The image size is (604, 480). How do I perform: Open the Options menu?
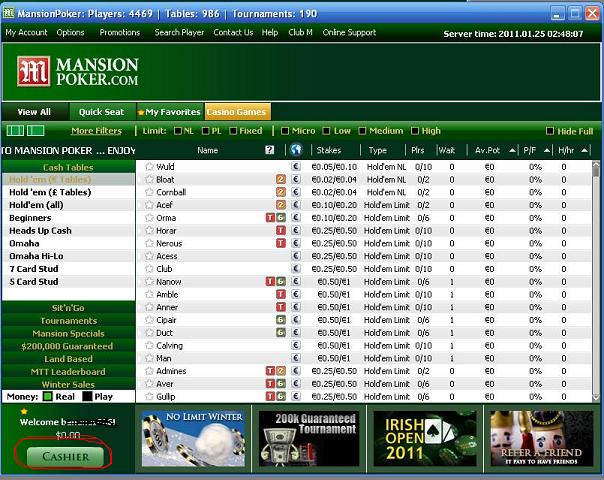[x=70, y=32]
